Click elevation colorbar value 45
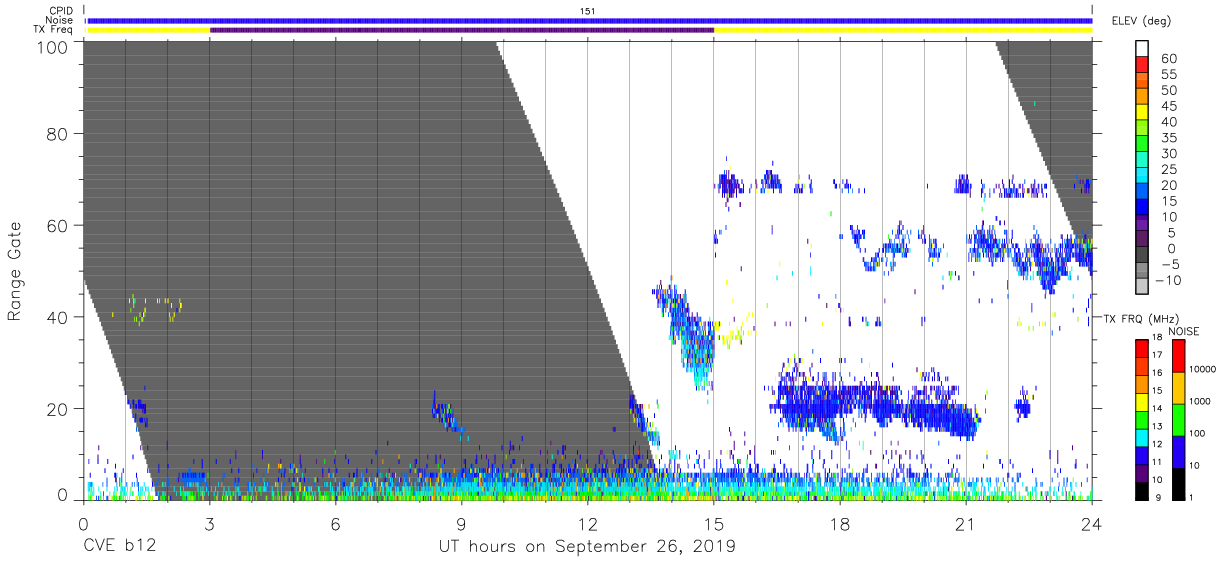Image resolution: width=1228 pixels, height=567 pixels. (x=1168, y=106)
